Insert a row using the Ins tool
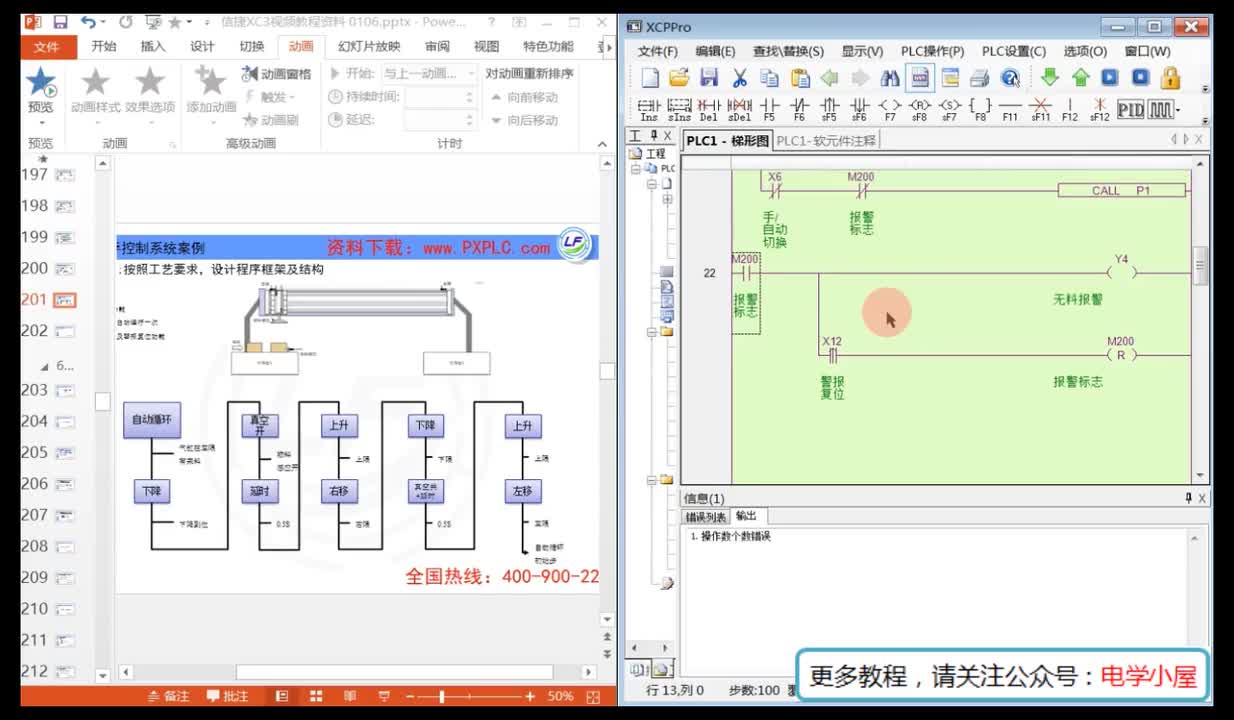Image resolution: width=1234 pixels, height=720 pixels. pos(649,109)
